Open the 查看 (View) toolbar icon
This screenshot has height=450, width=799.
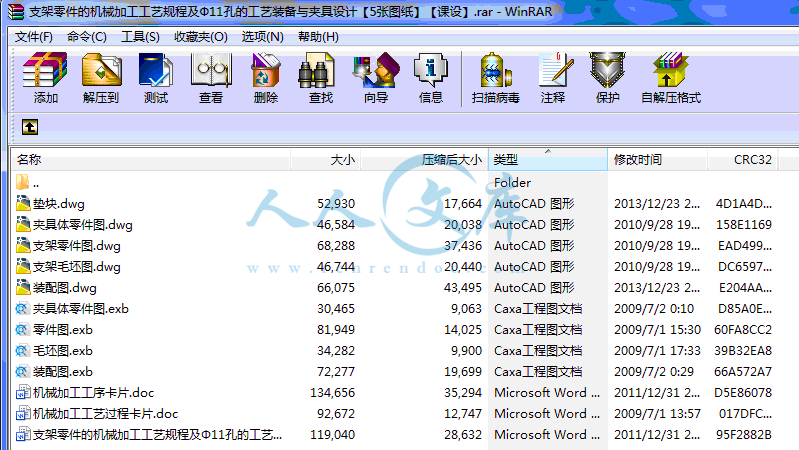211,70
